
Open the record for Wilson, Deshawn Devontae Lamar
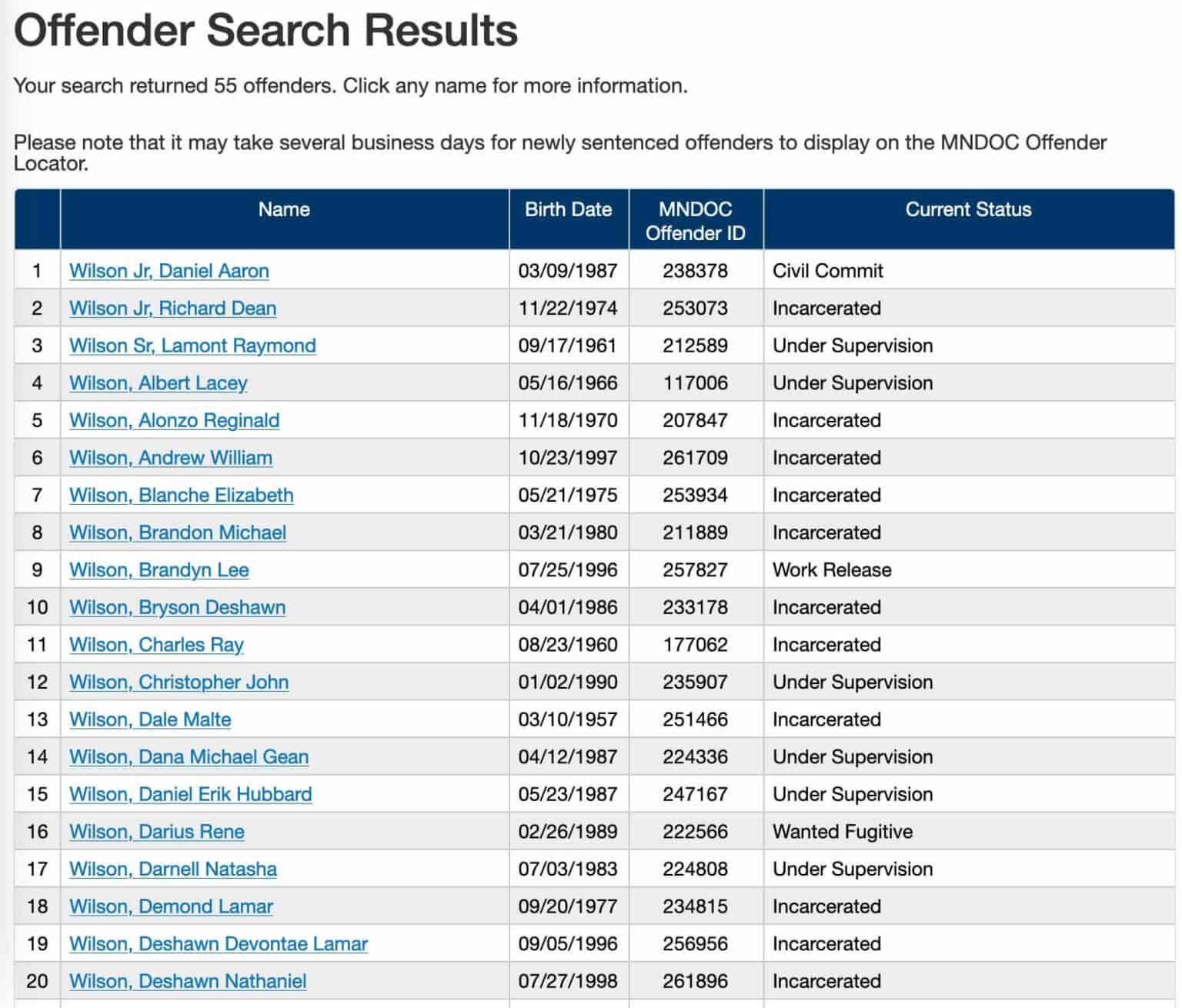coord(218,943)
